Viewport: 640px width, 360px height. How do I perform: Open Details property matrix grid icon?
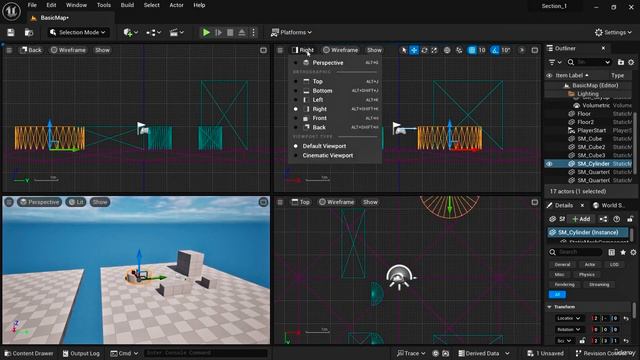coord(611,252)
